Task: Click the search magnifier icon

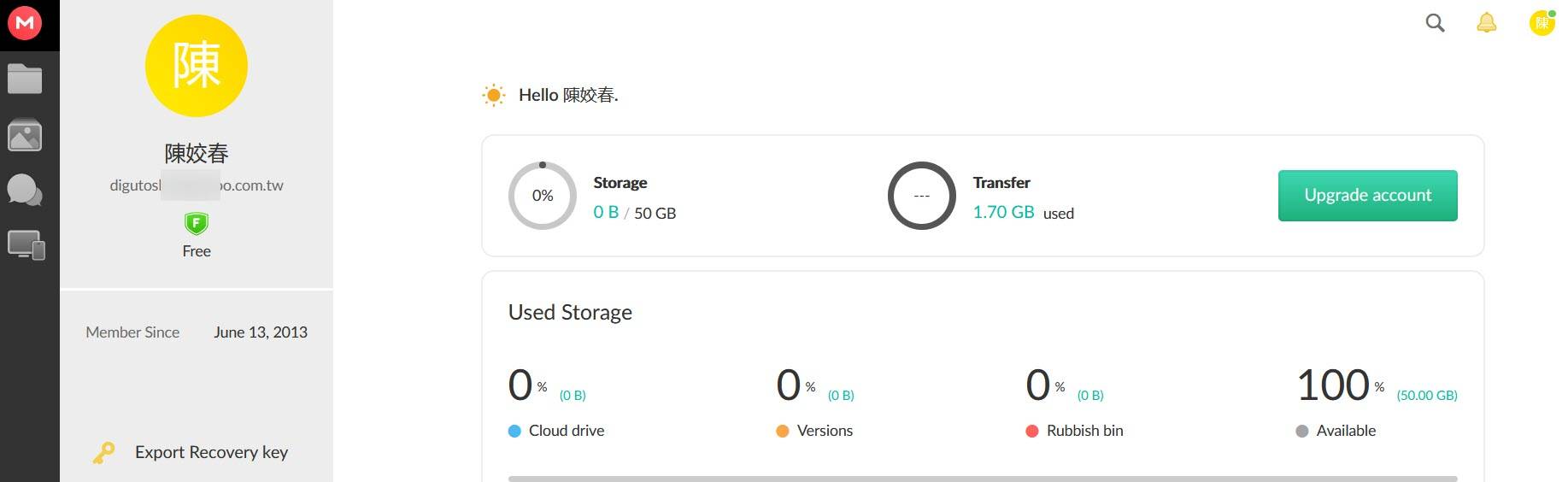Action: 1435,23
